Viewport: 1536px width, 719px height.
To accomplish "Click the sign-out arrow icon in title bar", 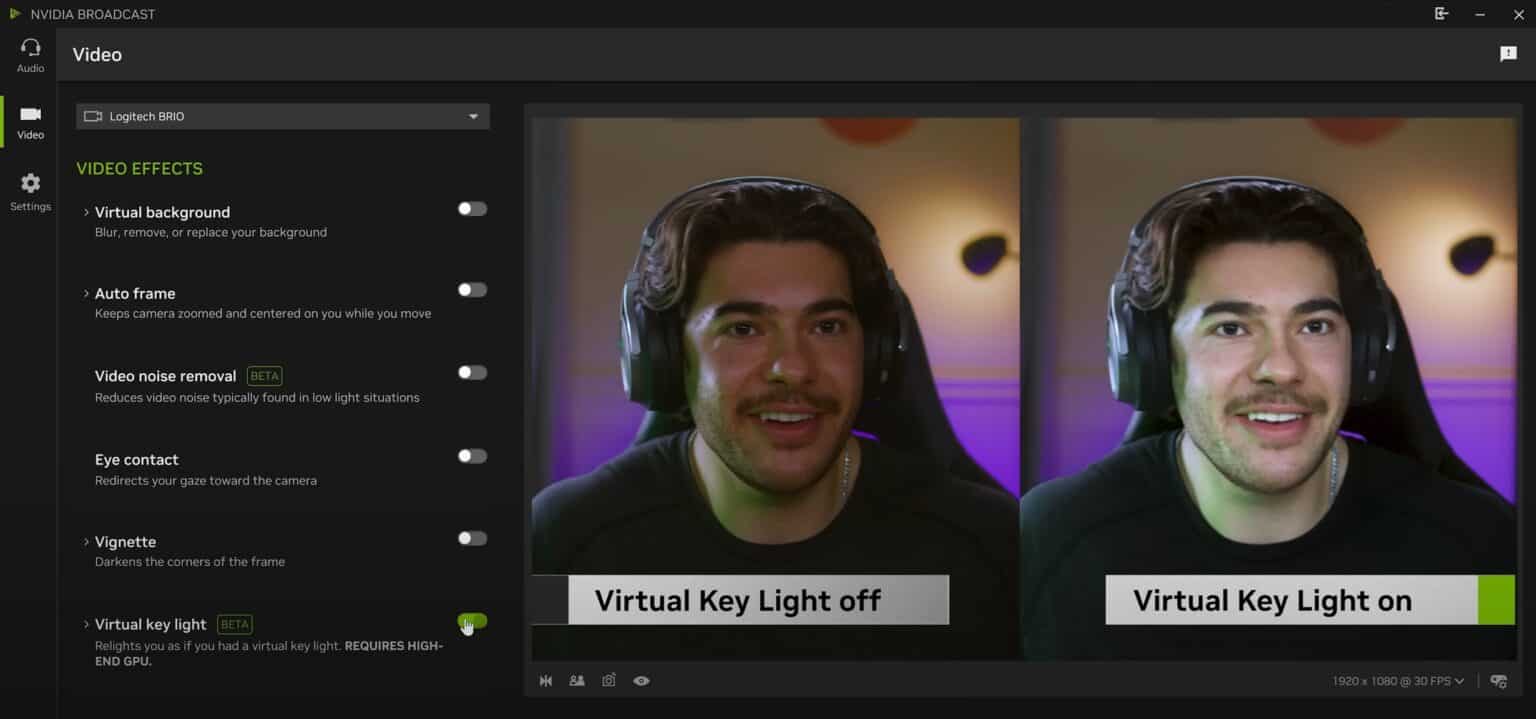I will tap(1441, 14).
